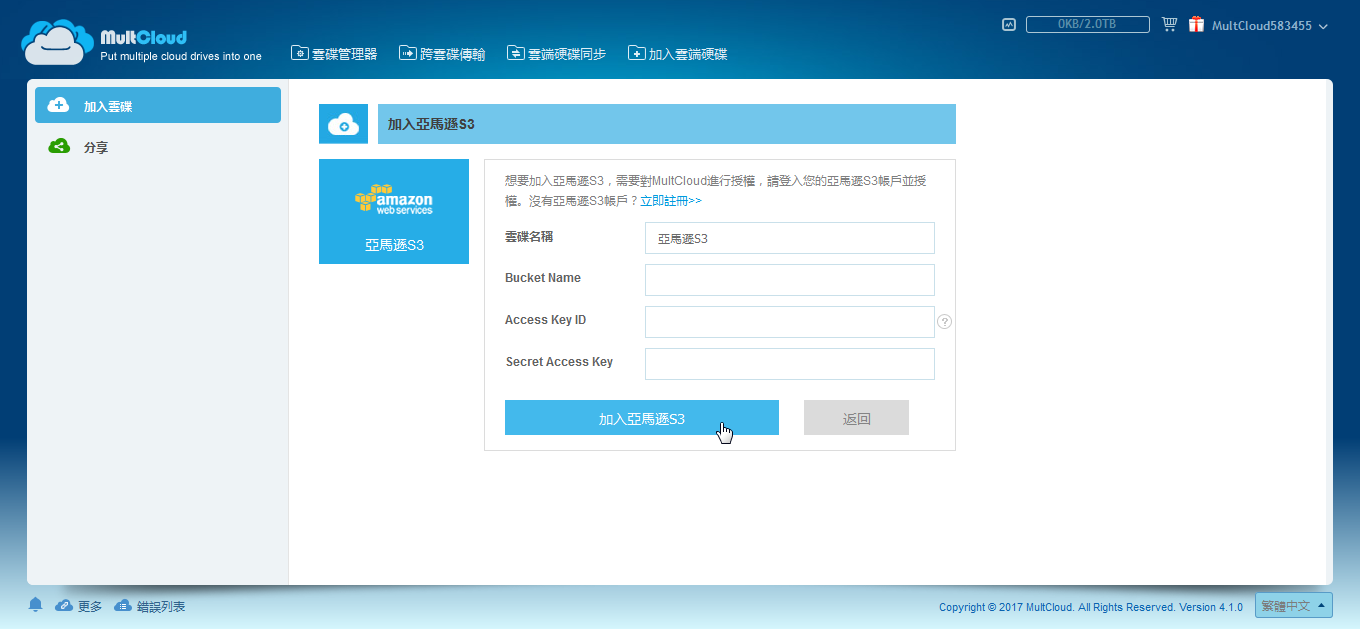Click the 0KB/2.0TB traffic usage bar
Screen dimensions: 1360x629
pos(1087,24)
